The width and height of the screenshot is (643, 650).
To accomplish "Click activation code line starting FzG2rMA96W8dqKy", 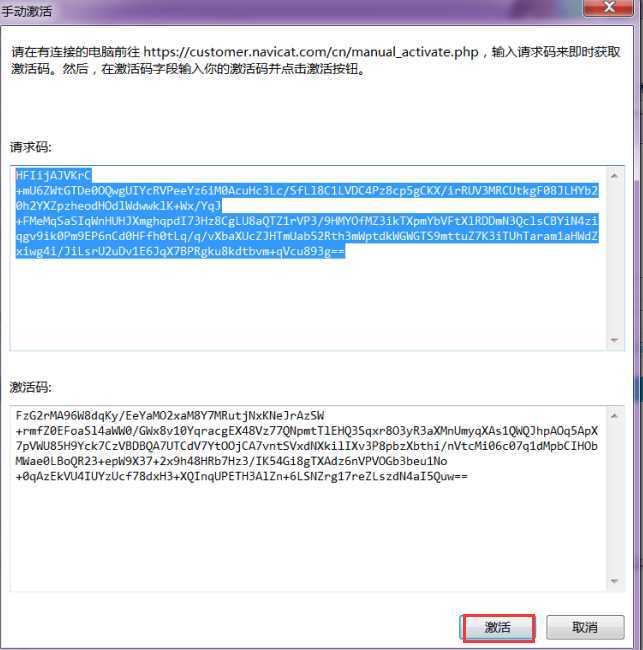I will (x=170, y=415).
